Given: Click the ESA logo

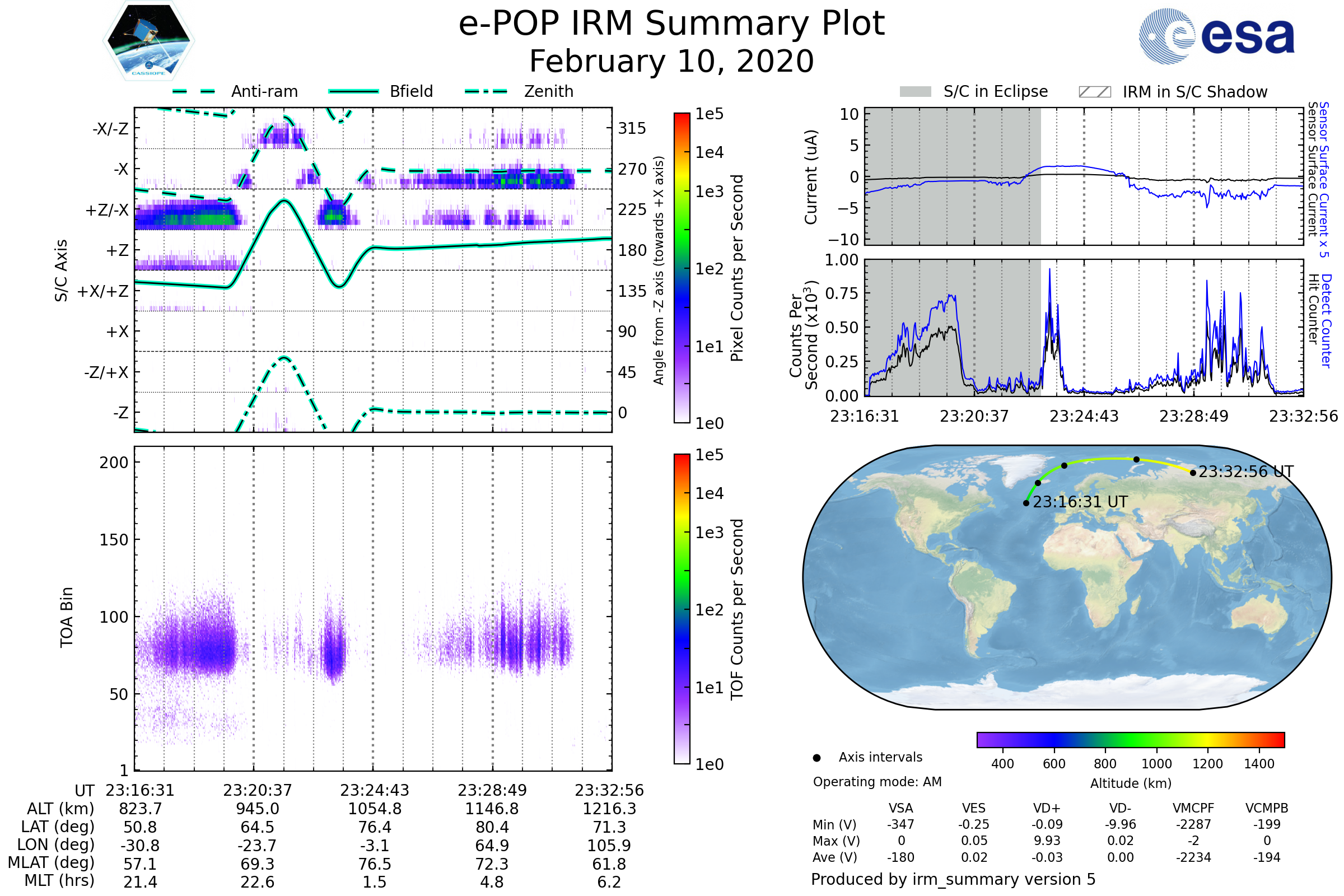Looking at the screenshot, I should 1216,36.
